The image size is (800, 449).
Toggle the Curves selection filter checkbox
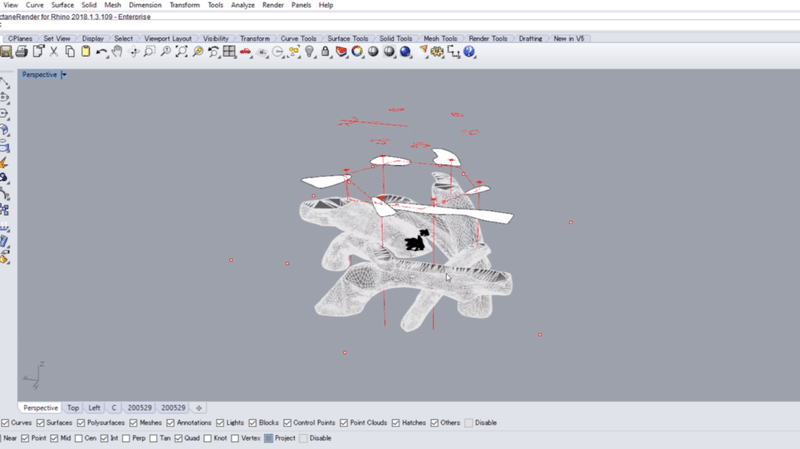[x=5, y=423]
